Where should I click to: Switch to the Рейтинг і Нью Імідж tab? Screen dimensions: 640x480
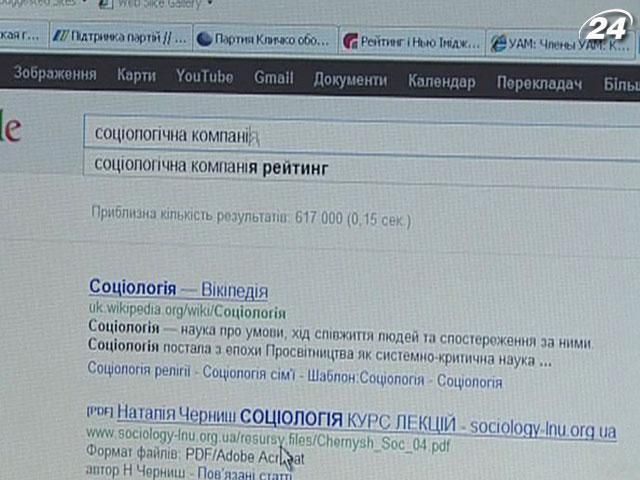tap(411, 42)
